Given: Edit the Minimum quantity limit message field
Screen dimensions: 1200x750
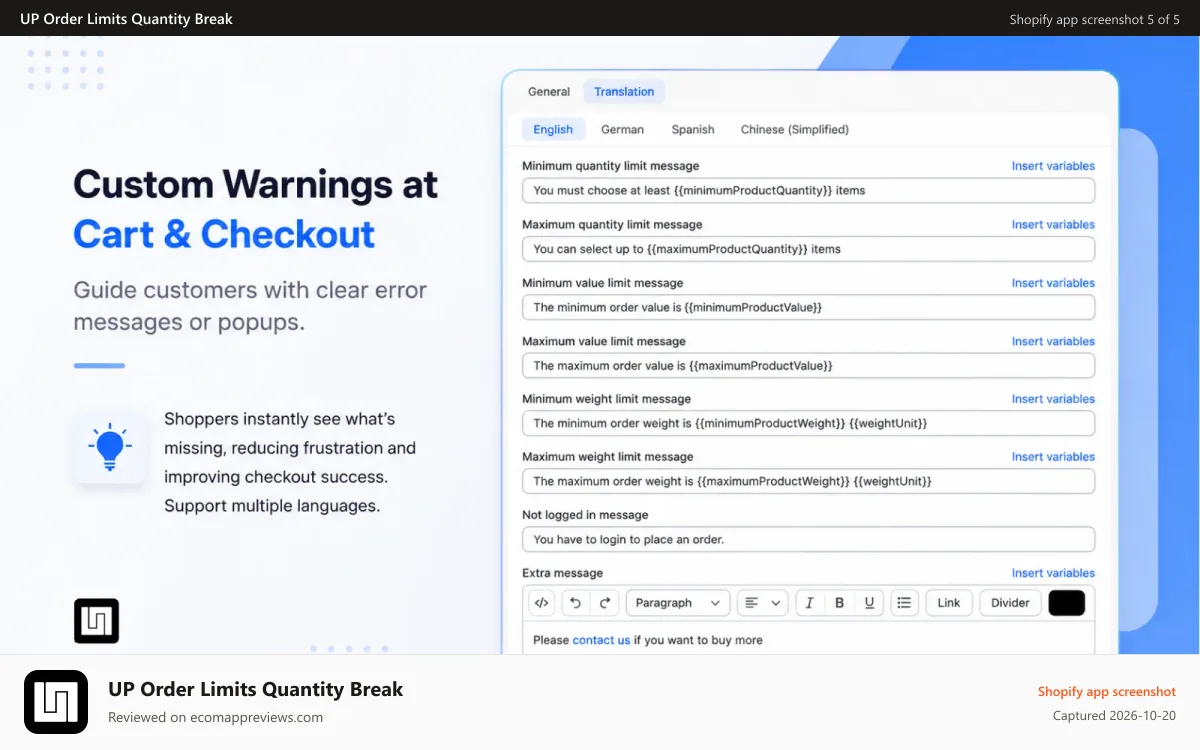Looking at the screenshot, I should 808,190.
